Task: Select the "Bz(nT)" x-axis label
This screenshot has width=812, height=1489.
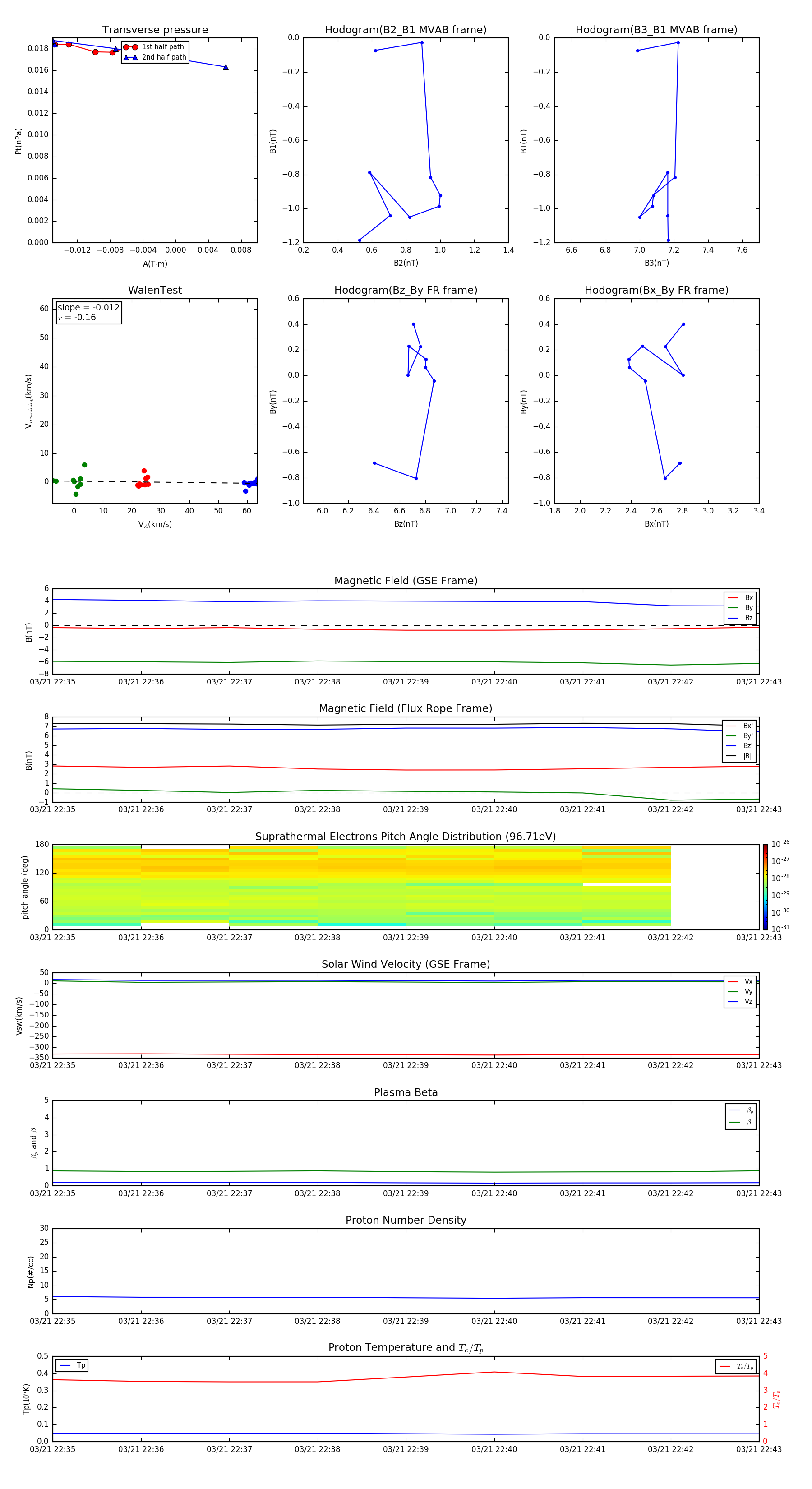Action: point(406,524)
